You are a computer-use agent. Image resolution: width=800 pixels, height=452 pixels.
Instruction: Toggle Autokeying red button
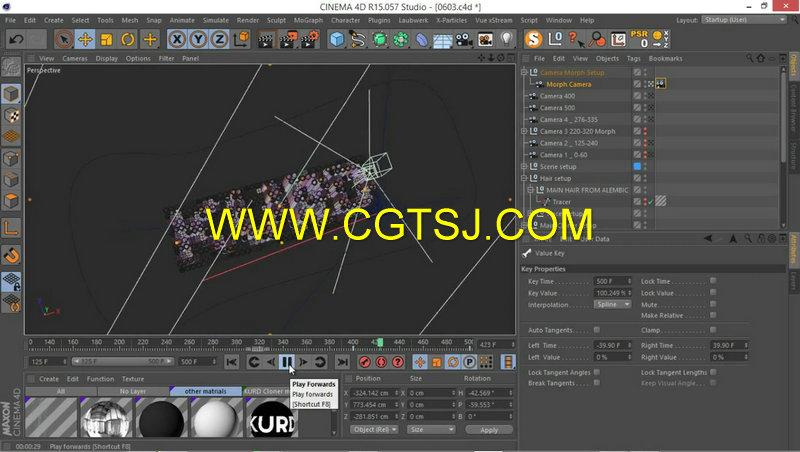coord(381,362)
